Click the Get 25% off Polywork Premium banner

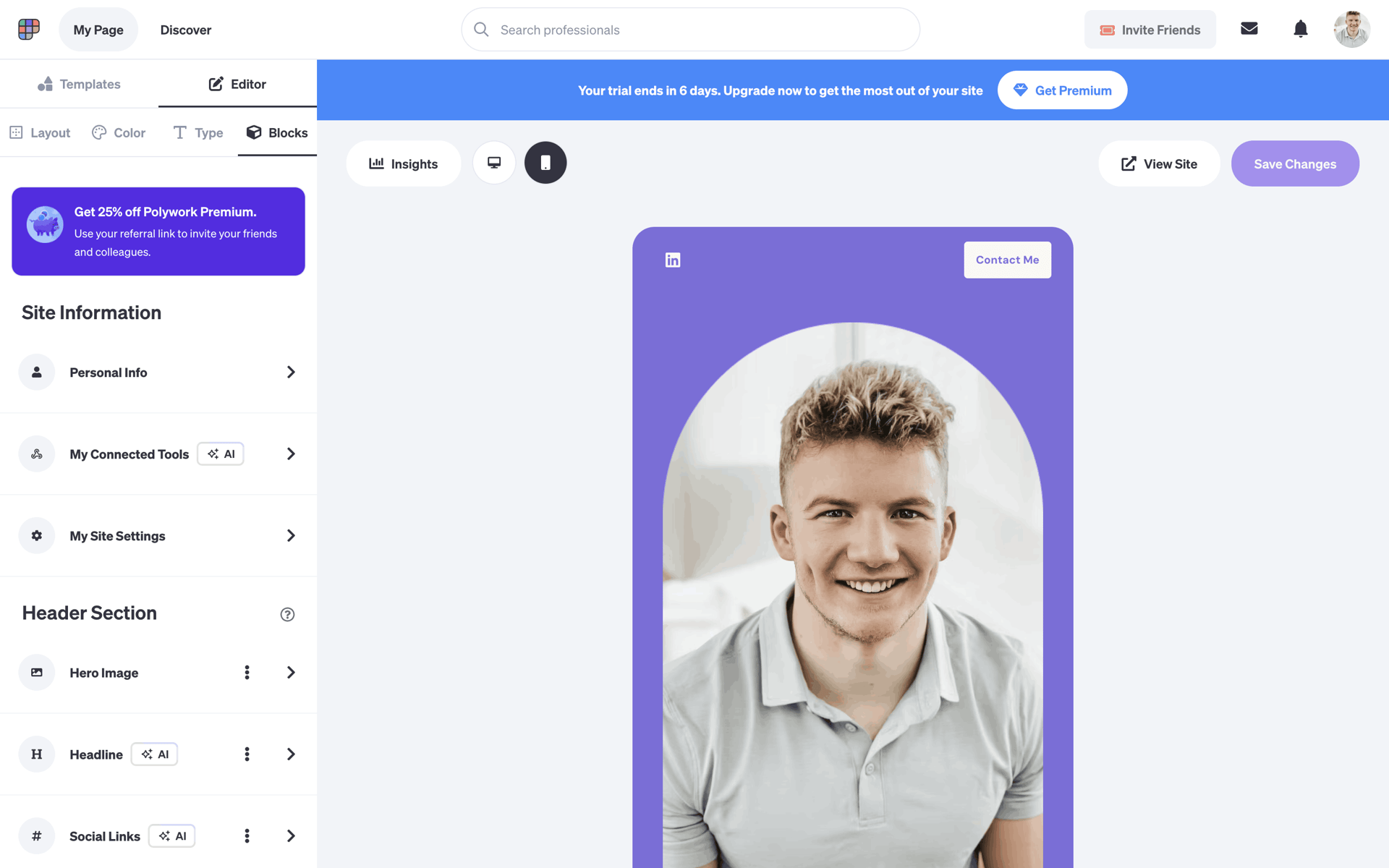pos(158,231)
